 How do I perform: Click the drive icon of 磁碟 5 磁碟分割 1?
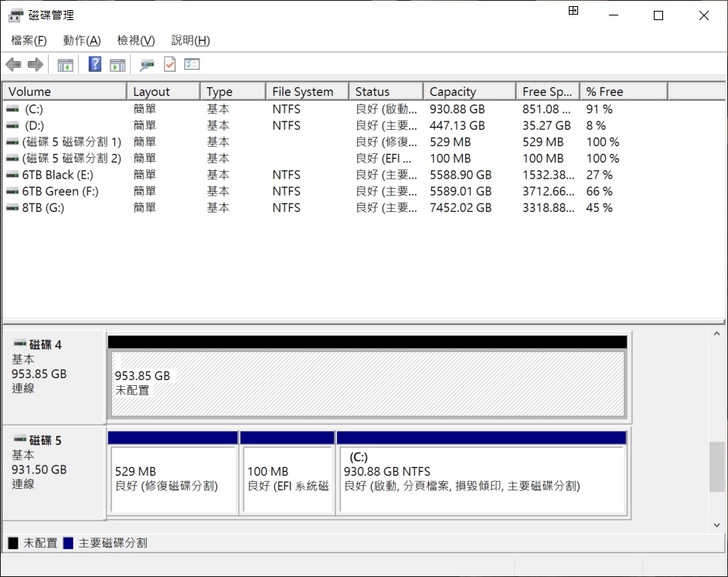13,142
